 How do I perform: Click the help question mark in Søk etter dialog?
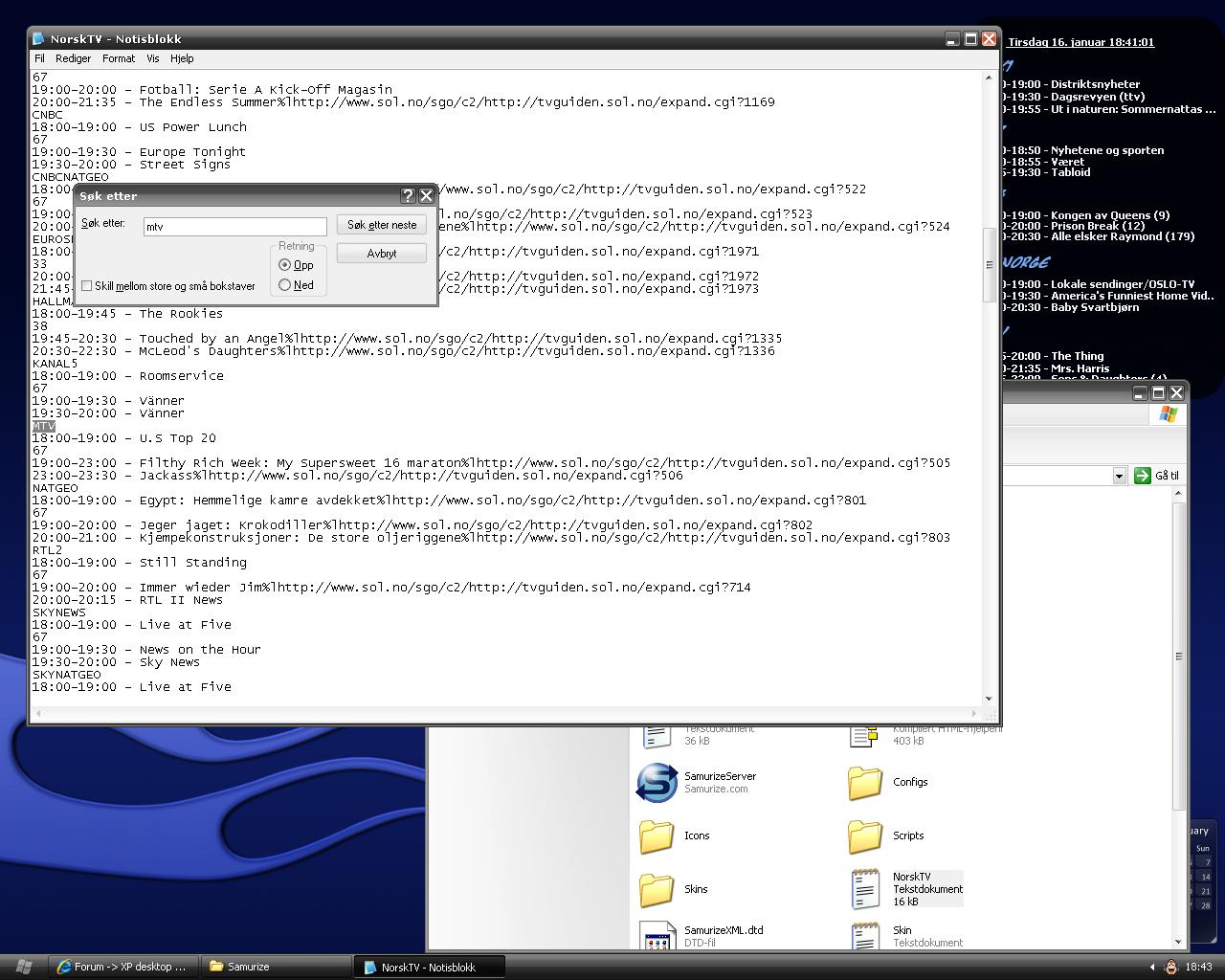408,196
